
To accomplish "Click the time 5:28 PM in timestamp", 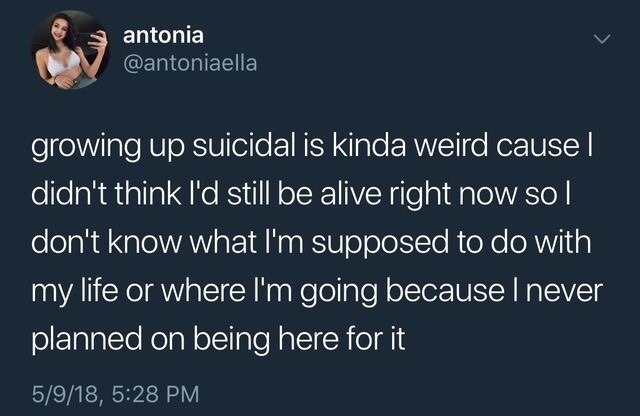I will coord(155,394).
